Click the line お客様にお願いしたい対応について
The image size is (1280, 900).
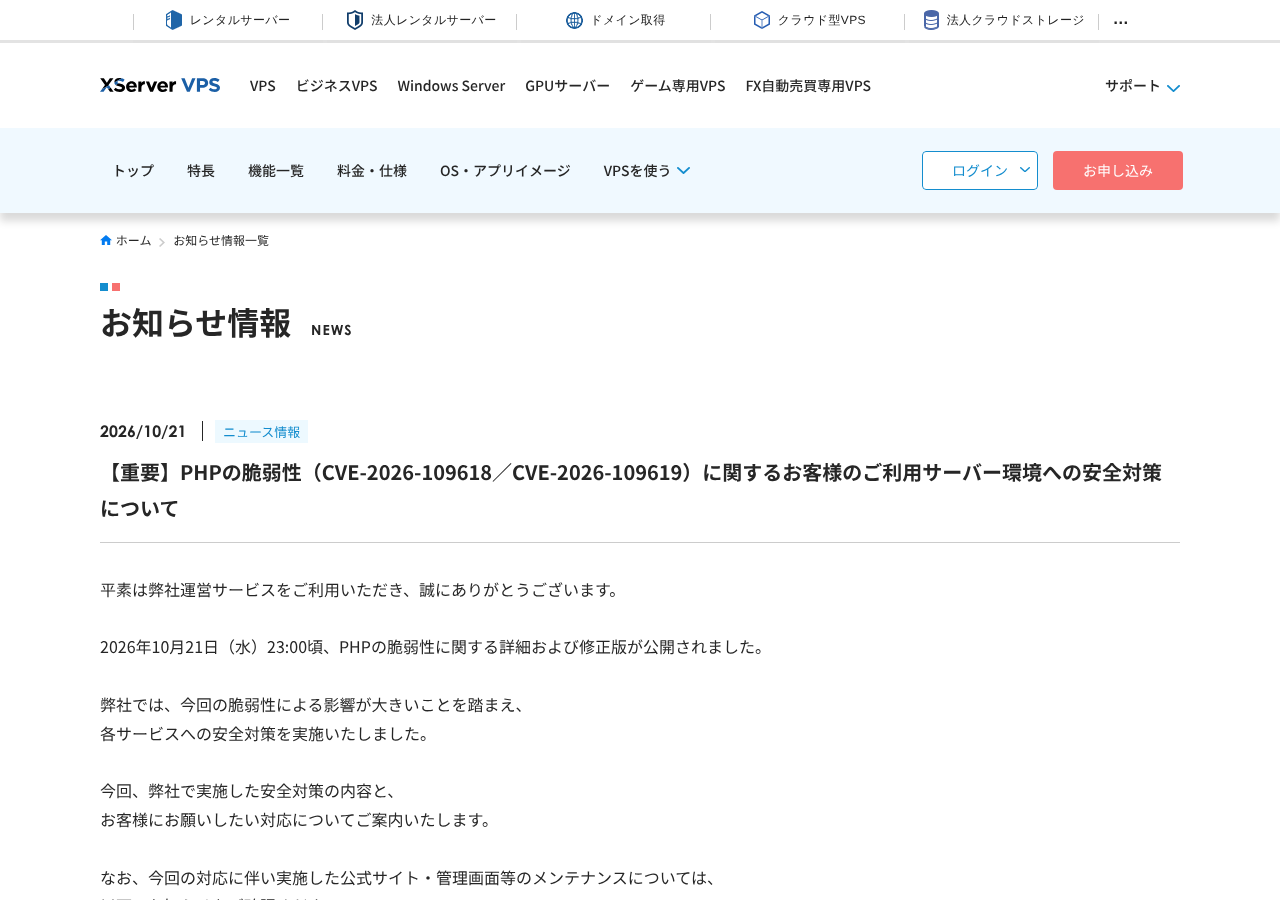pyautogui.click(x=298, y=819)
